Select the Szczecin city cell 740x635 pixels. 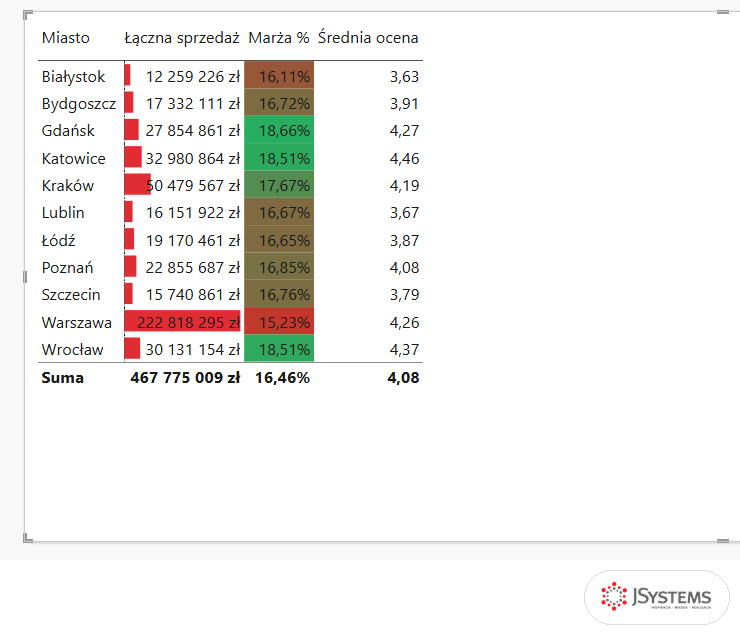(71, 294)
